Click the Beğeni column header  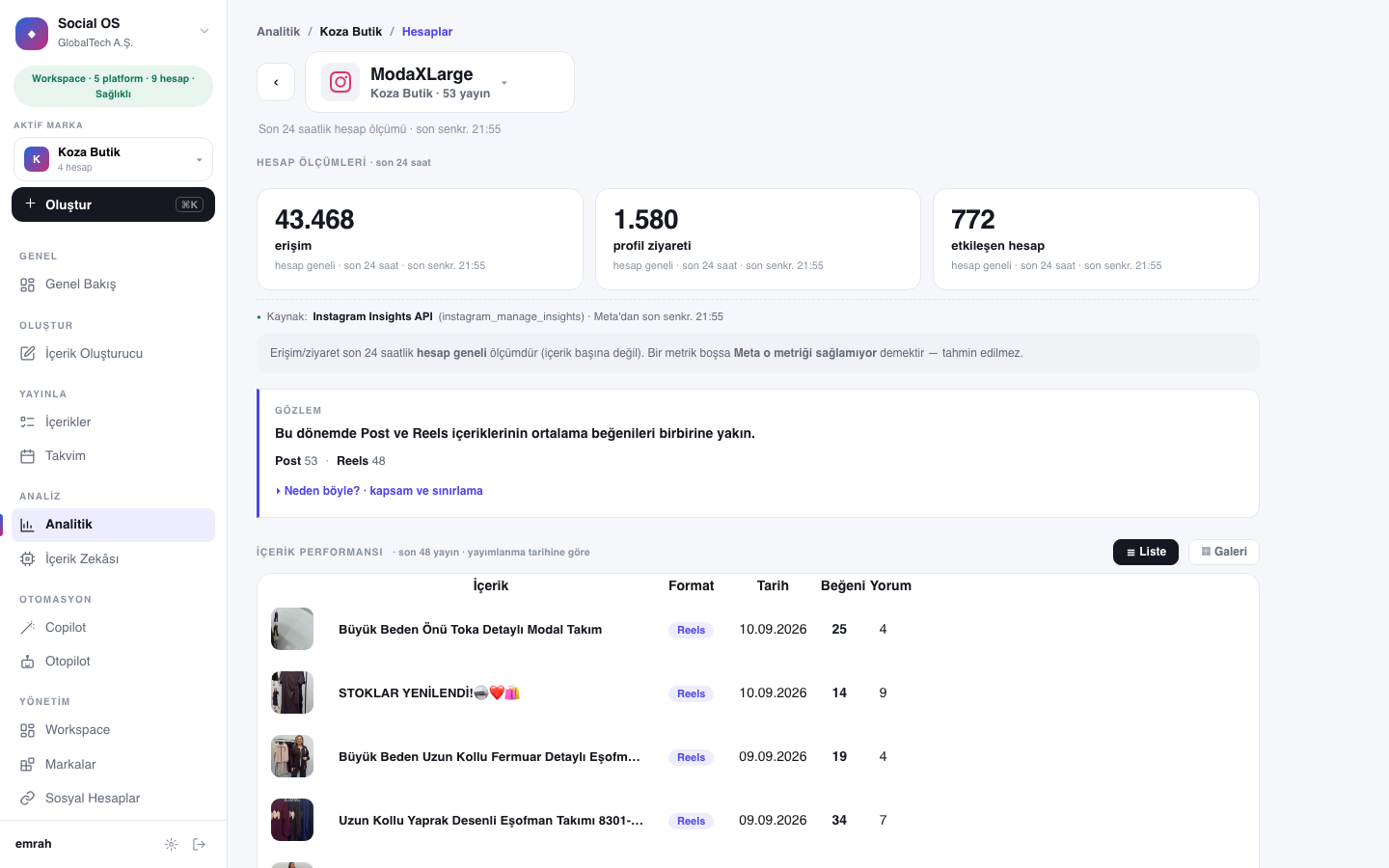point(843,585)
